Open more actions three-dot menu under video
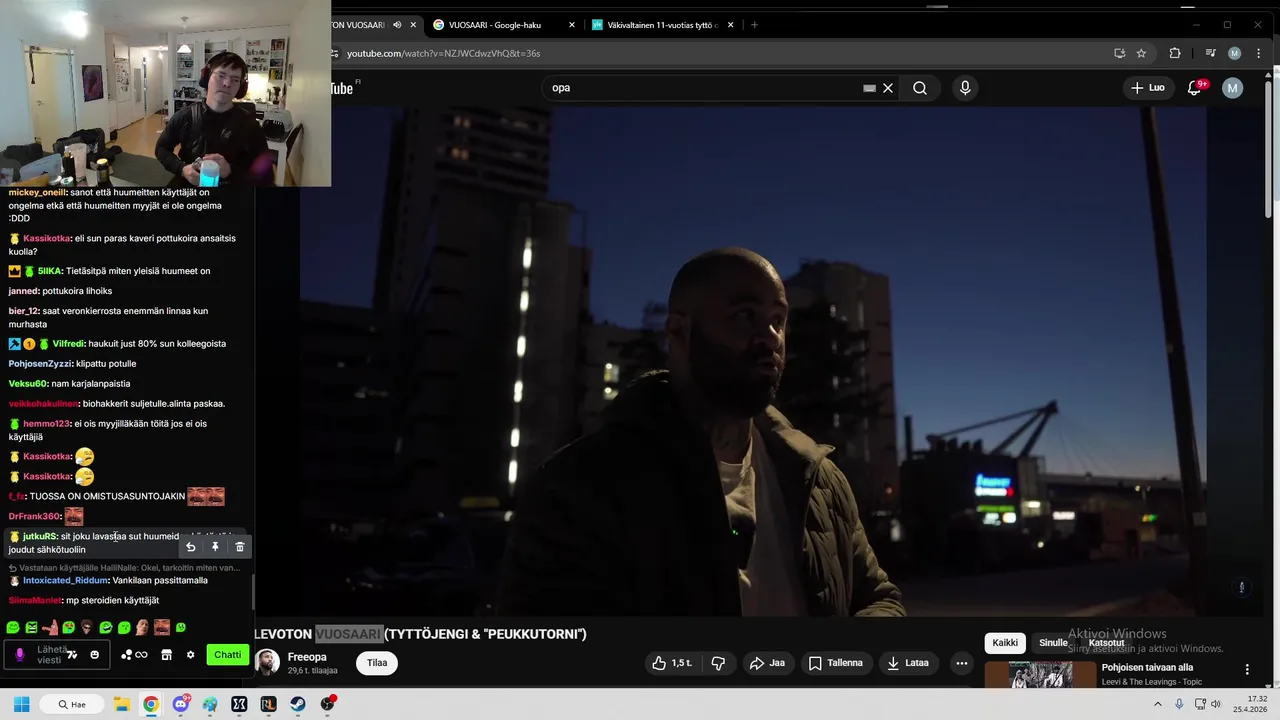 962,663
